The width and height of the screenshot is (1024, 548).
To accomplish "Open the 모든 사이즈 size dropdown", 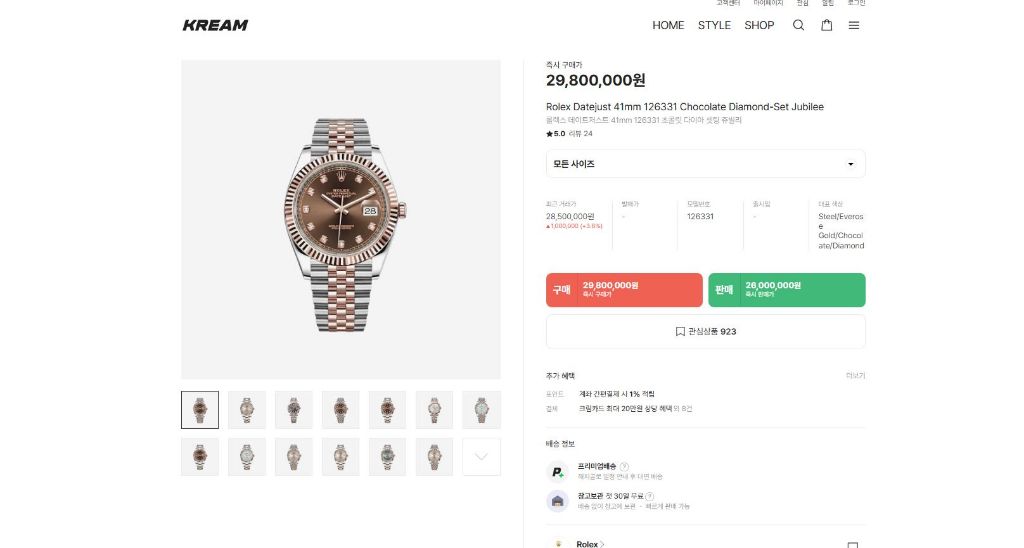I will click(705, 164).
